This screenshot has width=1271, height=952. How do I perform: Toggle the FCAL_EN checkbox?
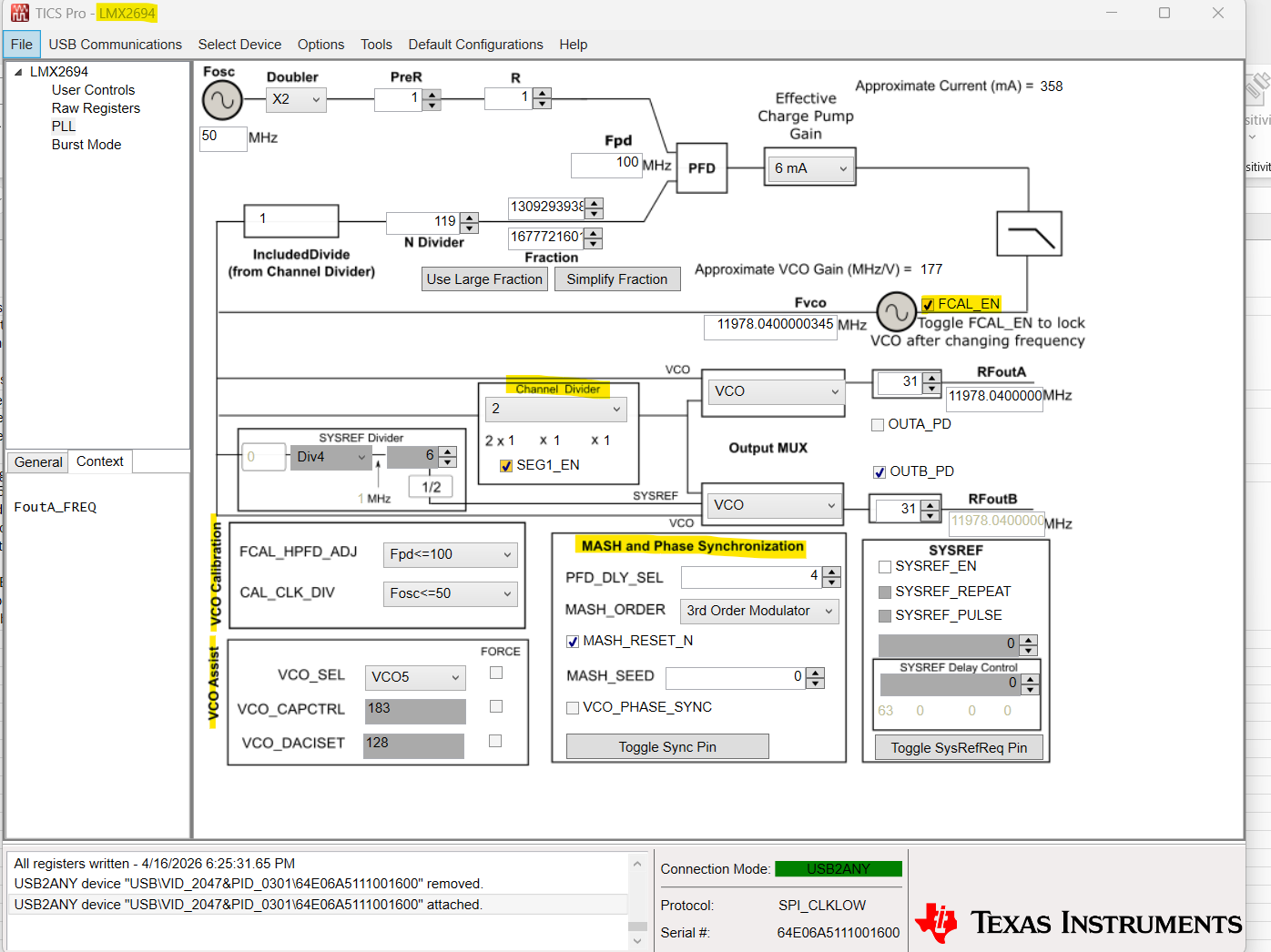point(928,305)
